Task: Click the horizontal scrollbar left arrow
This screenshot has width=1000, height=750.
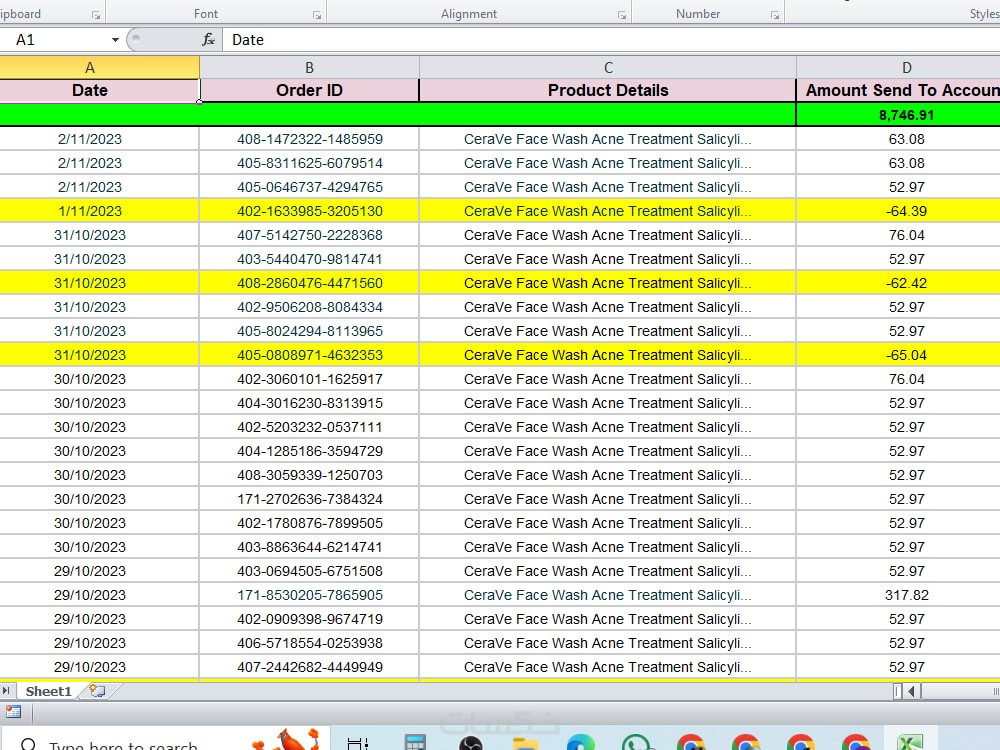Action: click(x=911, y=691)
